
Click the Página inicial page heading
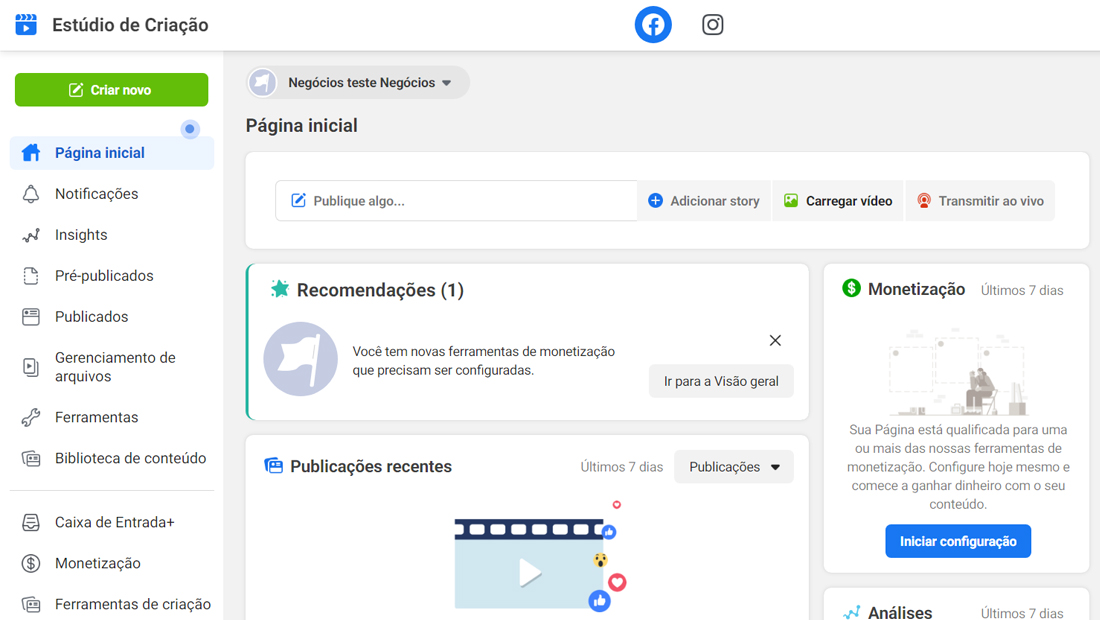click(x=302, y=126)
